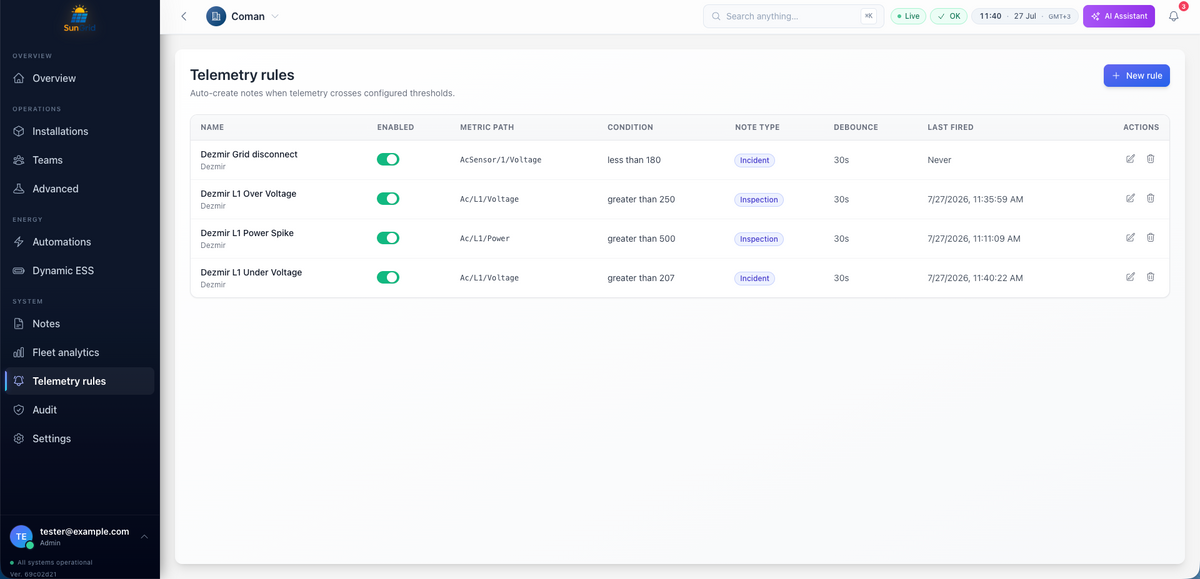Delete the Dezmir L1 Under Voltage rule
1200x579 pixels.
coord(1150,277)
